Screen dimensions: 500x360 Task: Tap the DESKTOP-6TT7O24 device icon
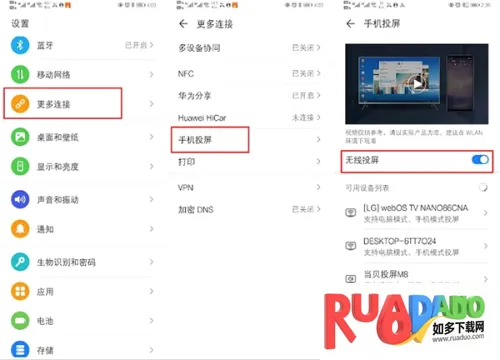pyautogui.click(x=350, y=246)
